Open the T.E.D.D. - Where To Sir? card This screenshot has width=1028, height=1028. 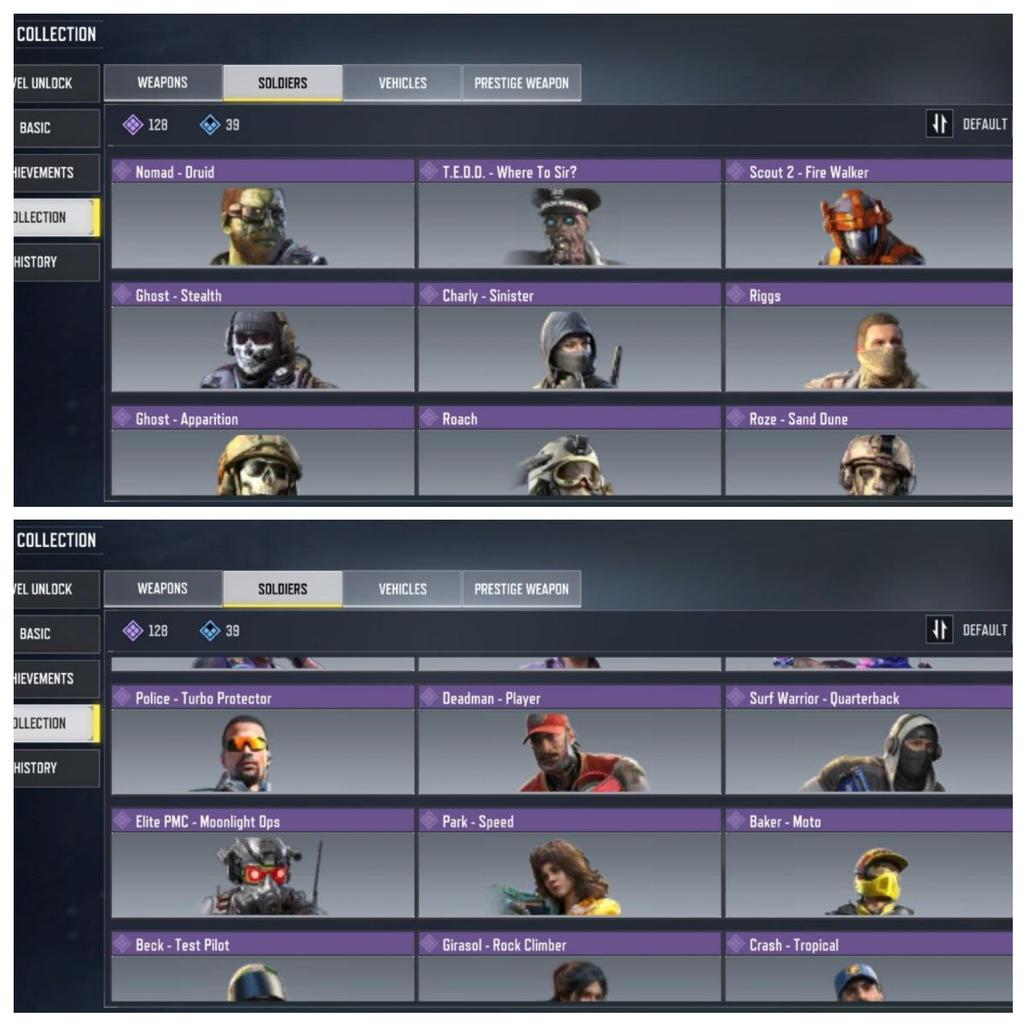coord(569,214)
